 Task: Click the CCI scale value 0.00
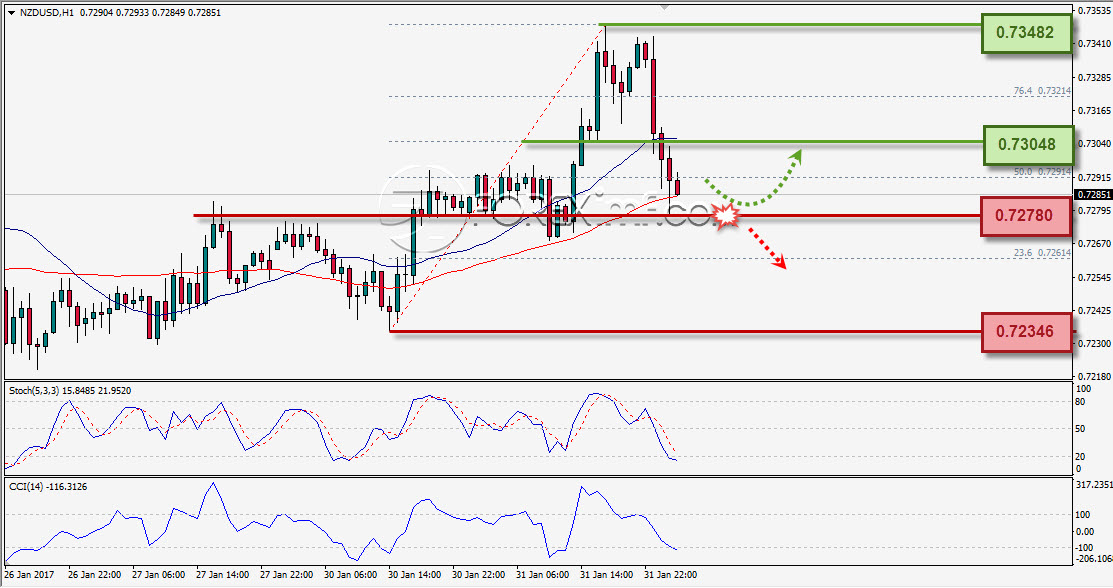tap(1085, 531)
